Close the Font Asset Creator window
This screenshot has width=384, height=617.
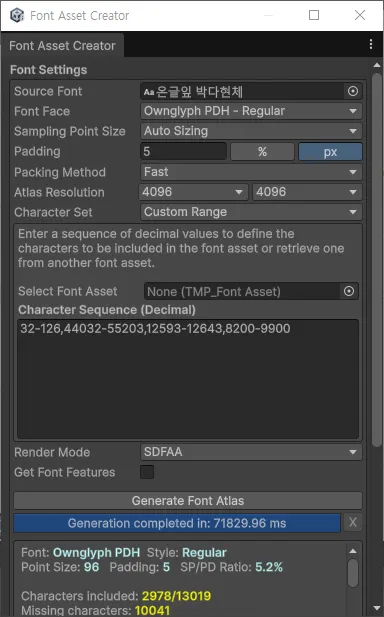(360, 15)
